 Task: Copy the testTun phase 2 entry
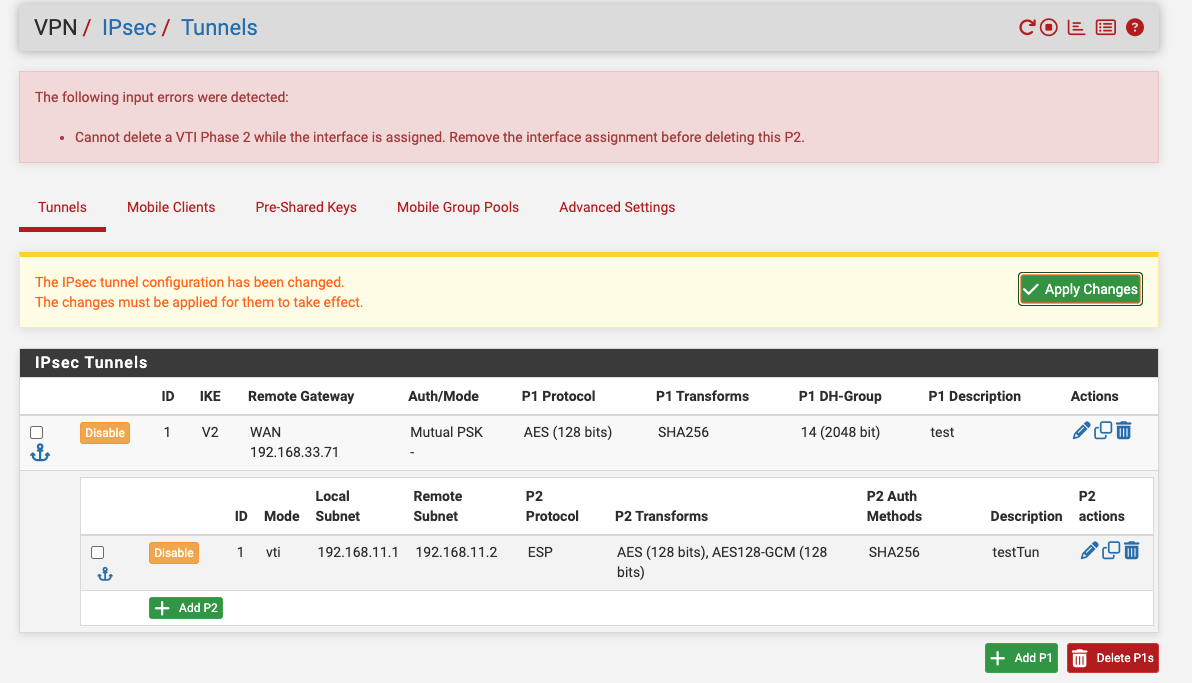1111,551
